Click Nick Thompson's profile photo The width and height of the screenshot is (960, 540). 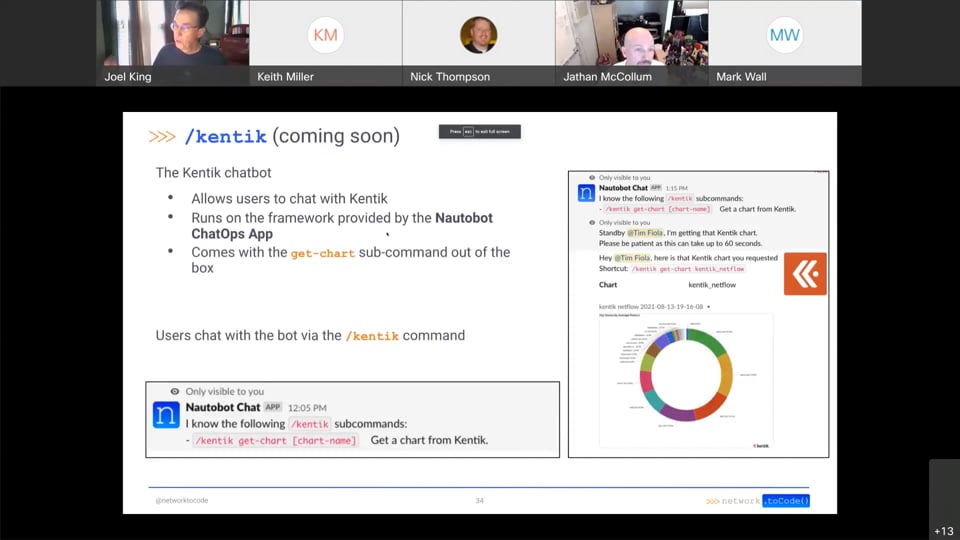(x=478, y=35)
